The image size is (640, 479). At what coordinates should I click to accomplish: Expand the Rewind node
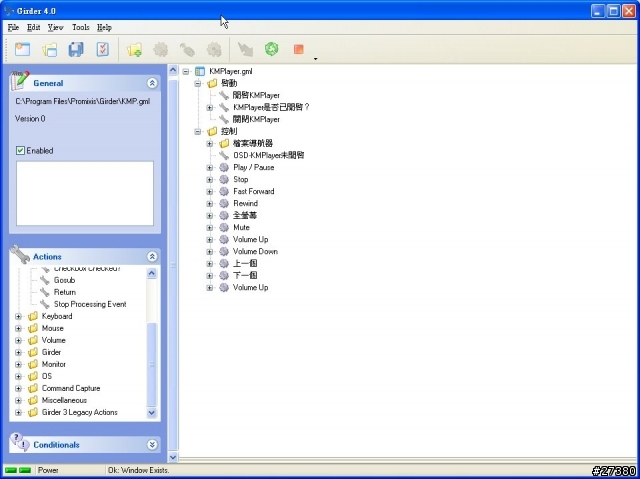[210, 203]
